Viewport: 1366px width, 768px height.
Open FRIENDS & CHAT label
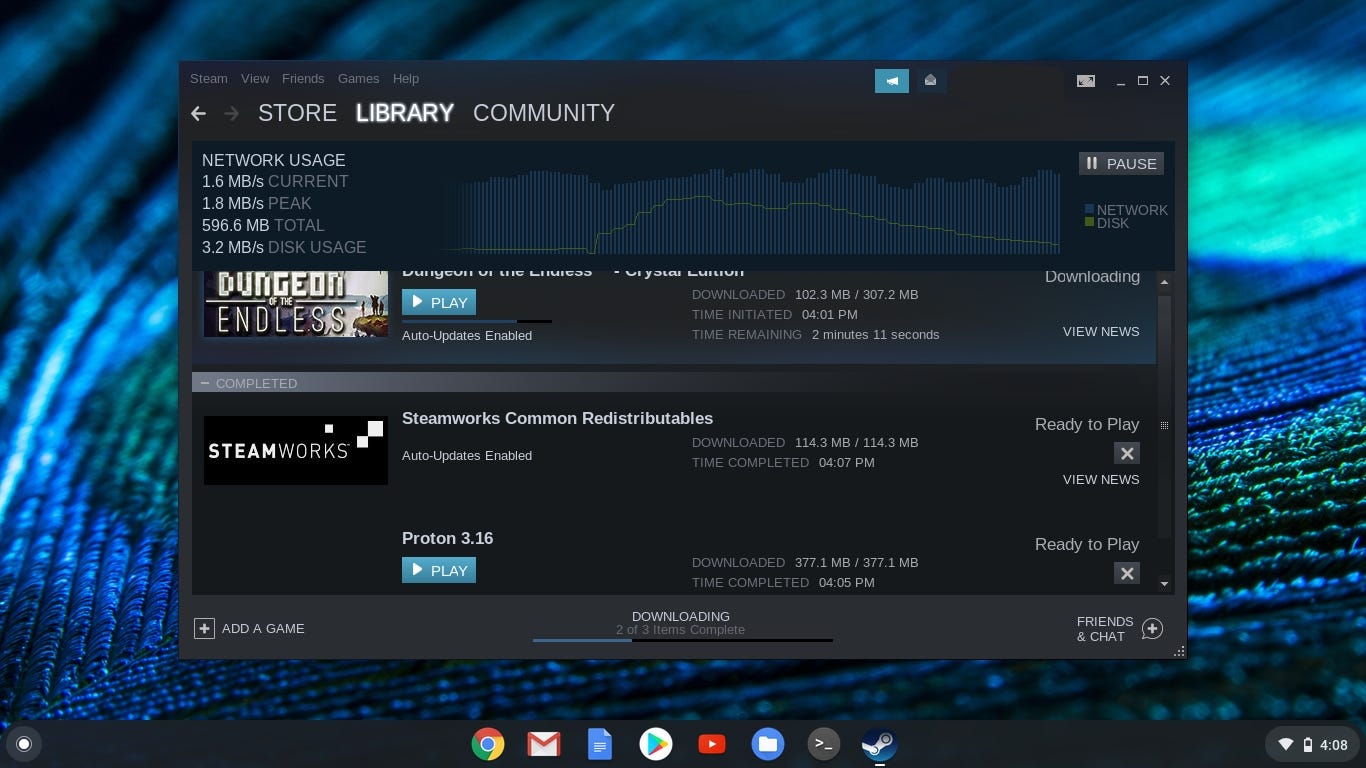(x=1105, y=629)
